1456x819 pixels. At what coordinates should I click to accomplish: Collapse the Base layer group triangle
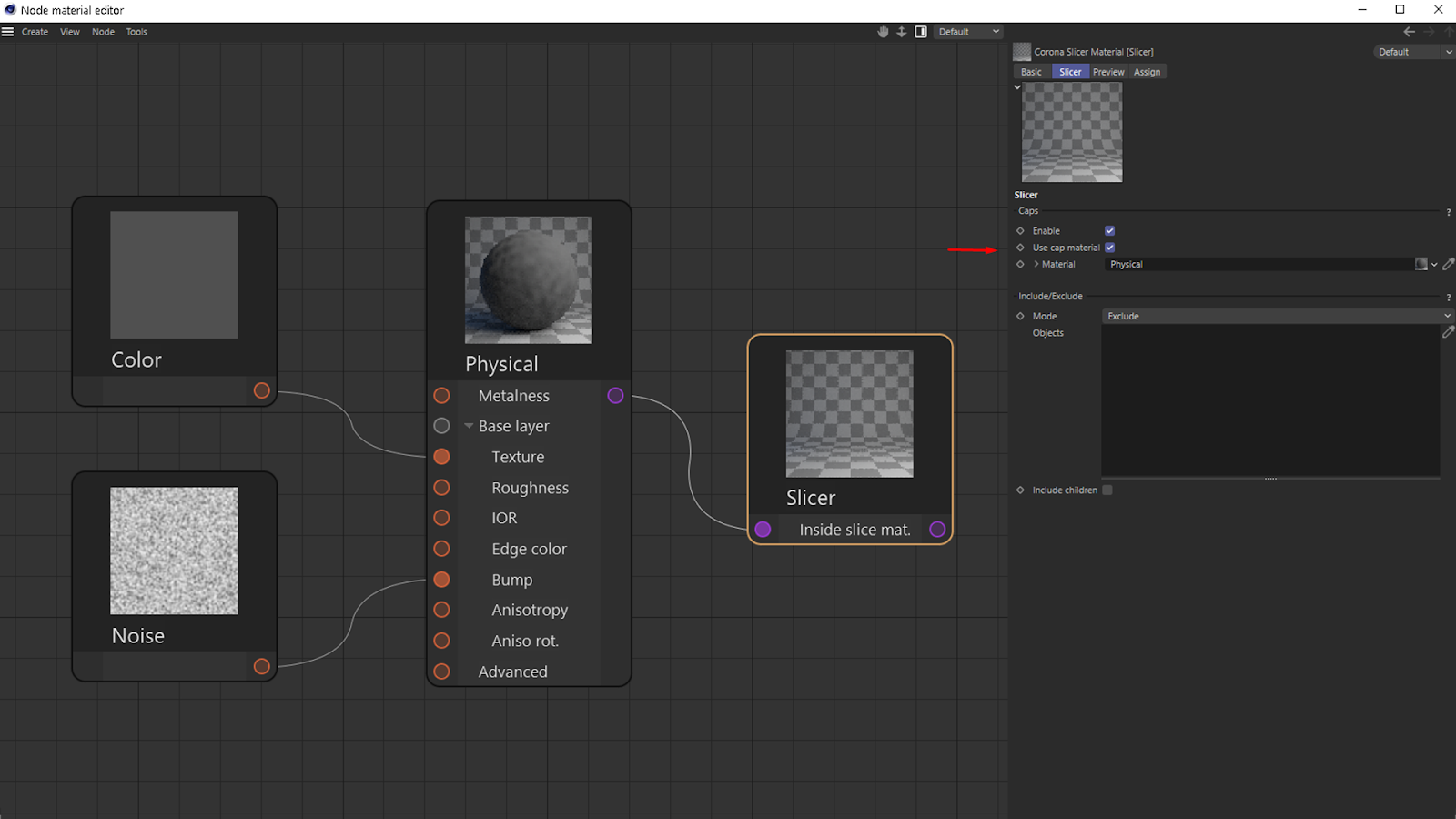(469, 426)
